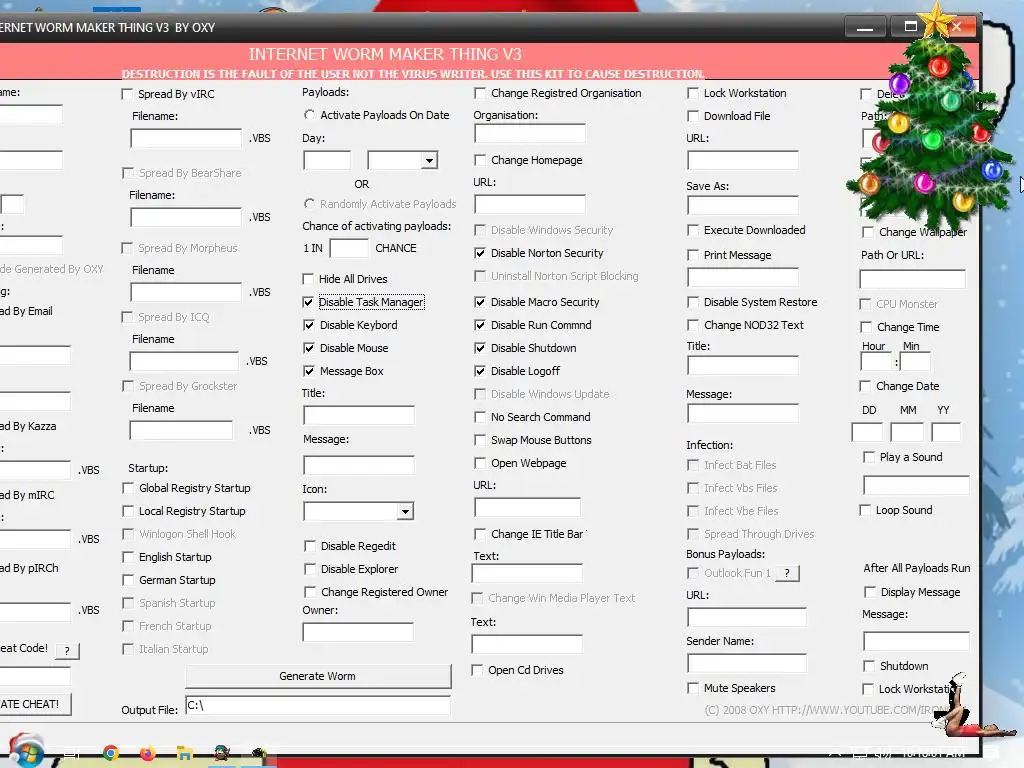Uncheck the Disable Keybord checkbox
Image resolution: width=1024 pixels, height=768 pixels.
click(x=309, y=325)
